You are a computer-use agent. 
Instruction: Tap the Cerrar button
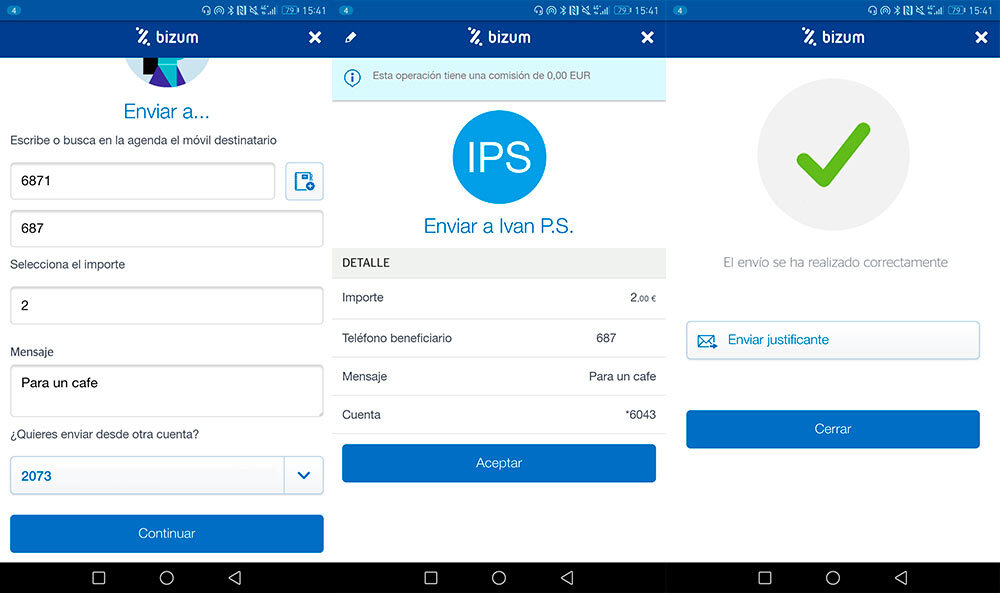click(x=833, y=429)
